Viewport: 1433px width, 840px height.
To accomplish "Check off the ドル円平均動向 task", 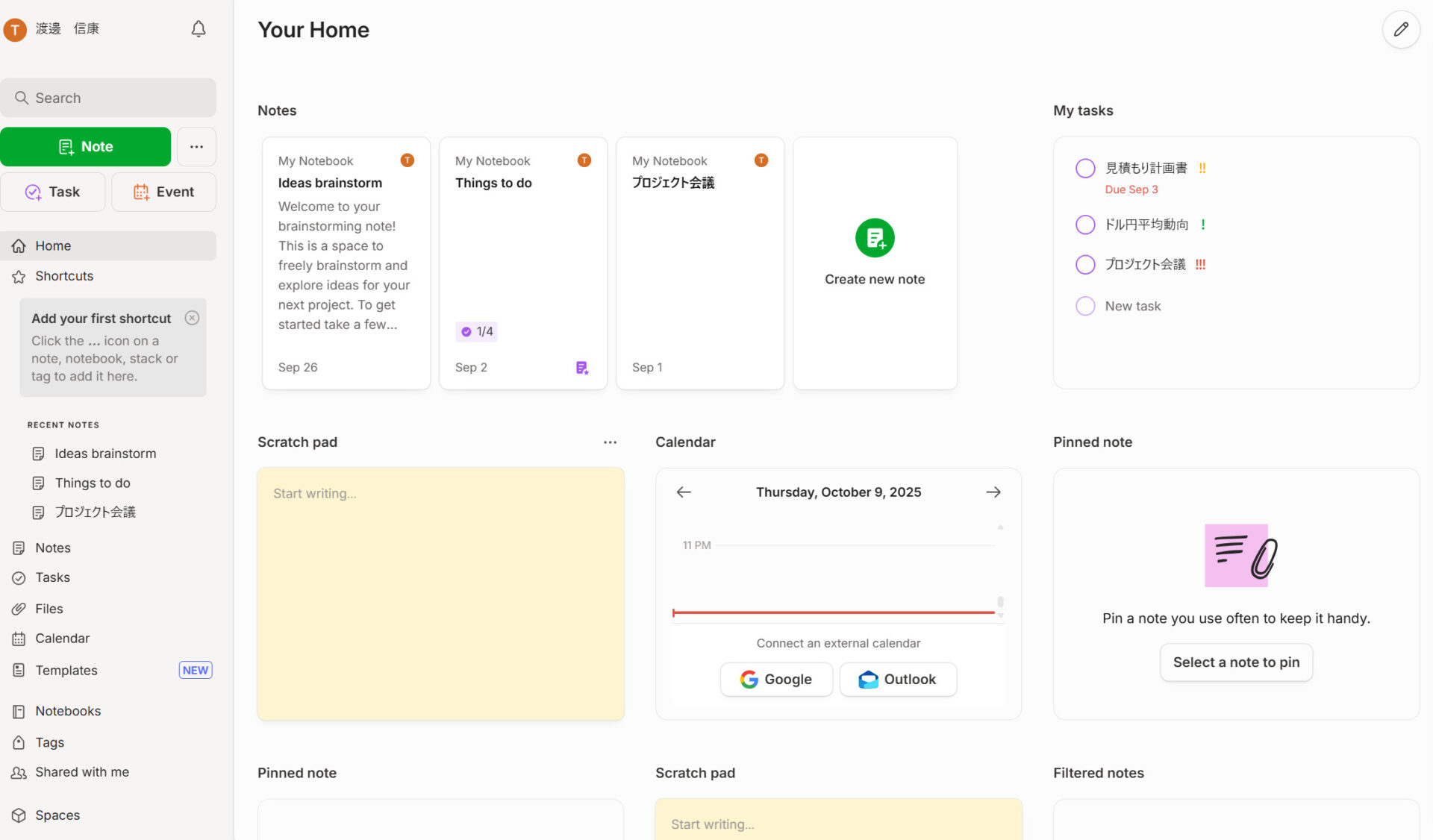I will pos(1085,225).
